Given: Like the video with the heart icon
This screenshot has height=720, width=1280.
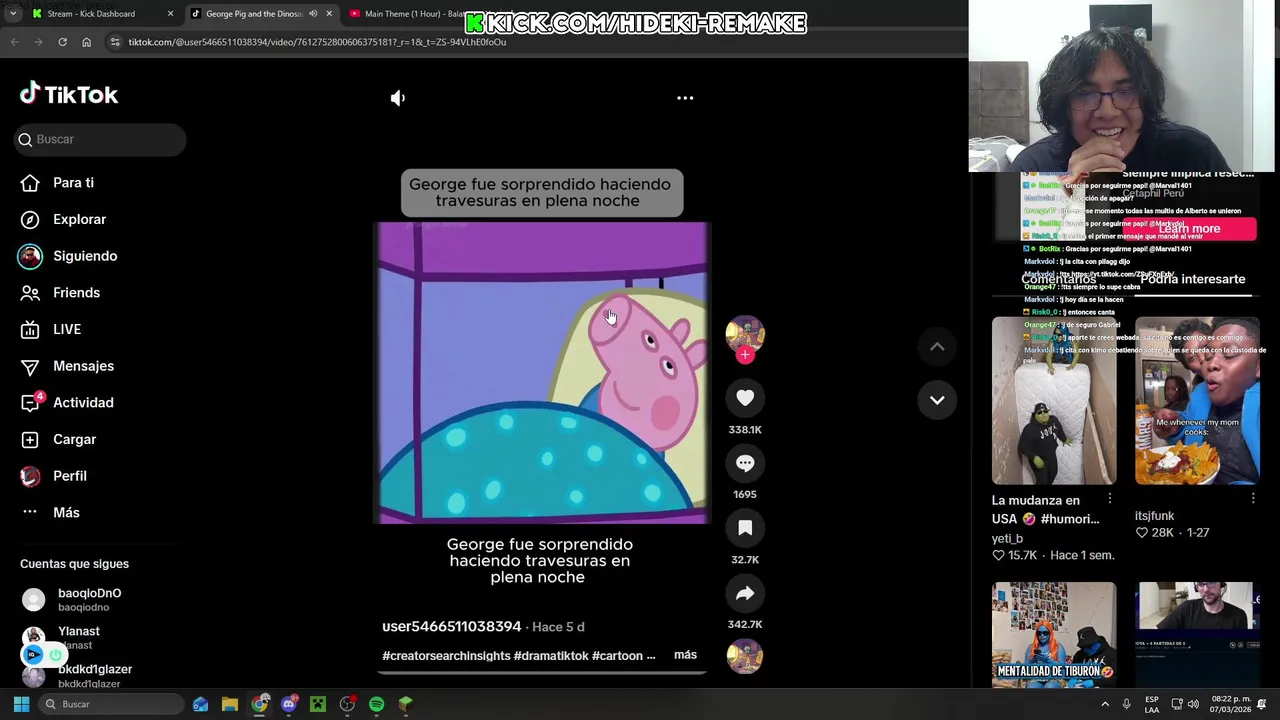Looking at the screenshot, I should click(x=745, y=398).
